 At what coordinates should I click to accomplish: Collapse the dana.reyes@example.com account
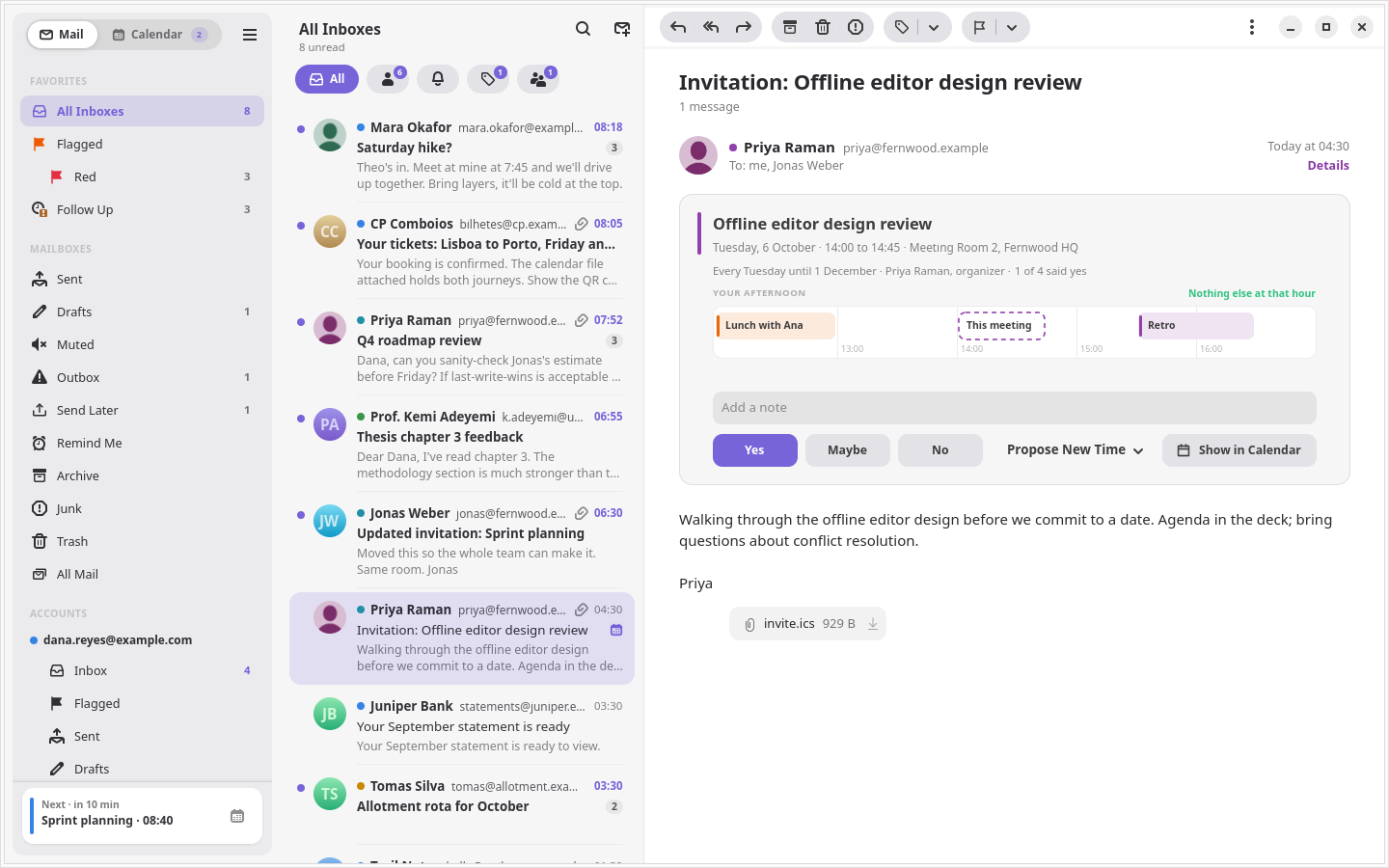118,639
